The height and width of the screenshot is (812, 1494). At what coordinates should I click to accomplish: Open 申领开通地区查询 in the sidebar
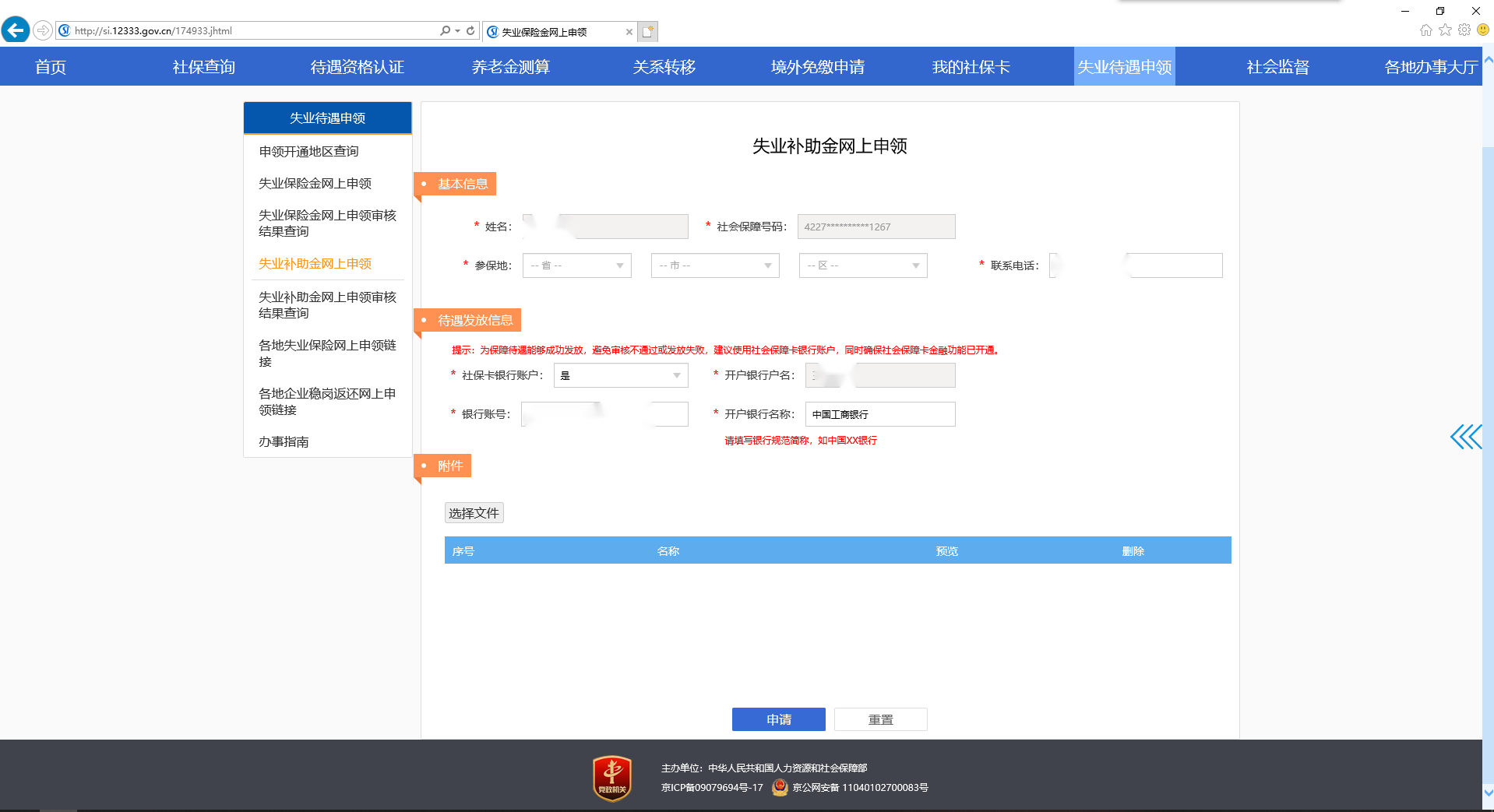pos(308,152)
